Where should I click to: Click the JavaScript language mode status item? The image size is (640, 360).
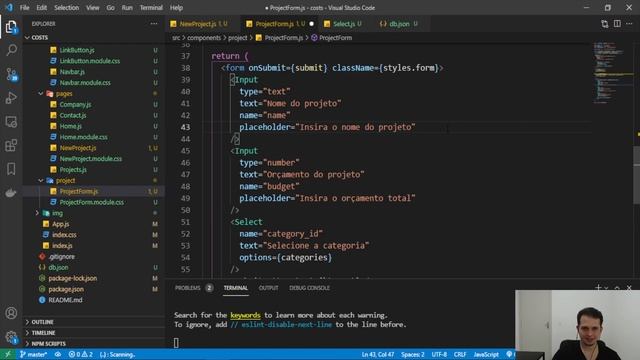[486, 354]
